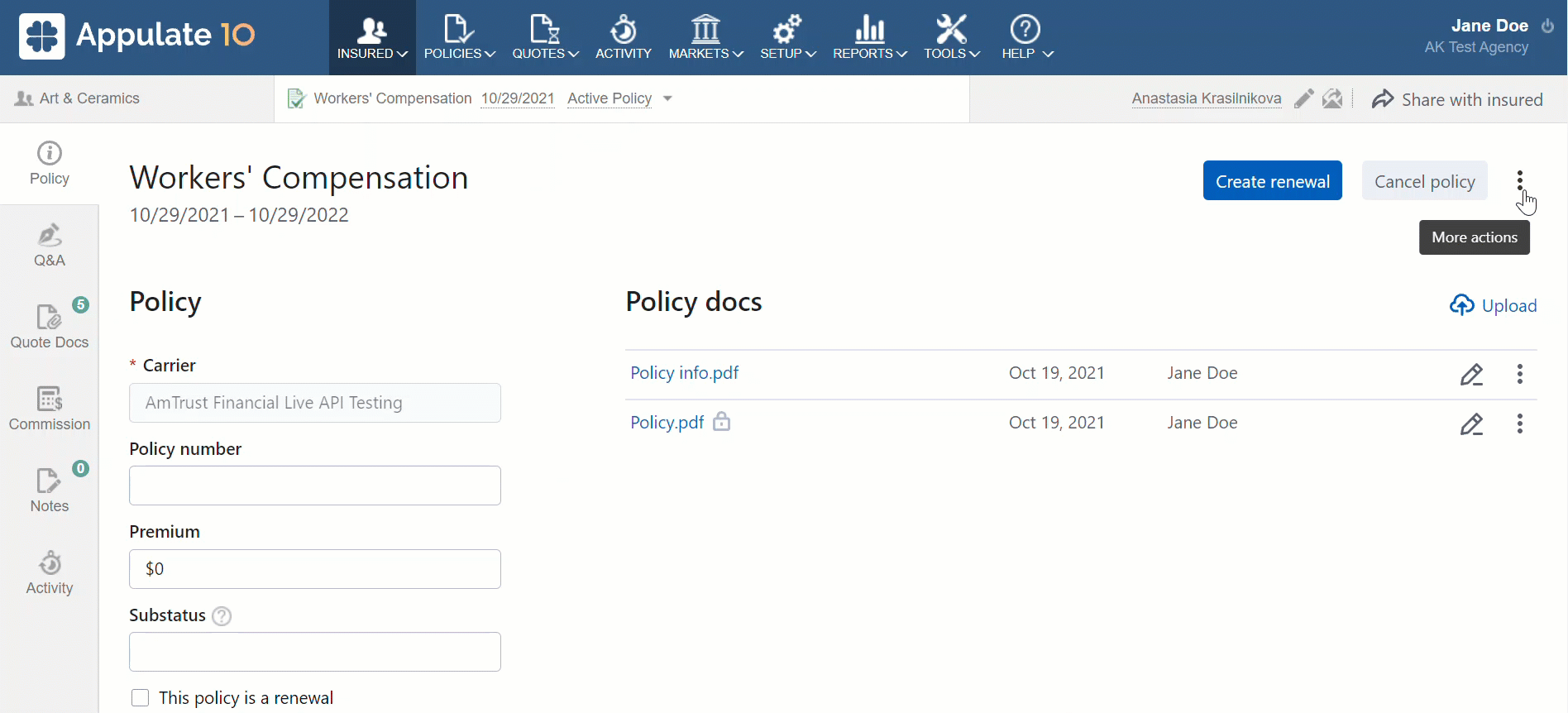Click pencil icon next to Anastasia Krasilnikova
Viewport: 1568px width, 713px height.
(1303, 99)
